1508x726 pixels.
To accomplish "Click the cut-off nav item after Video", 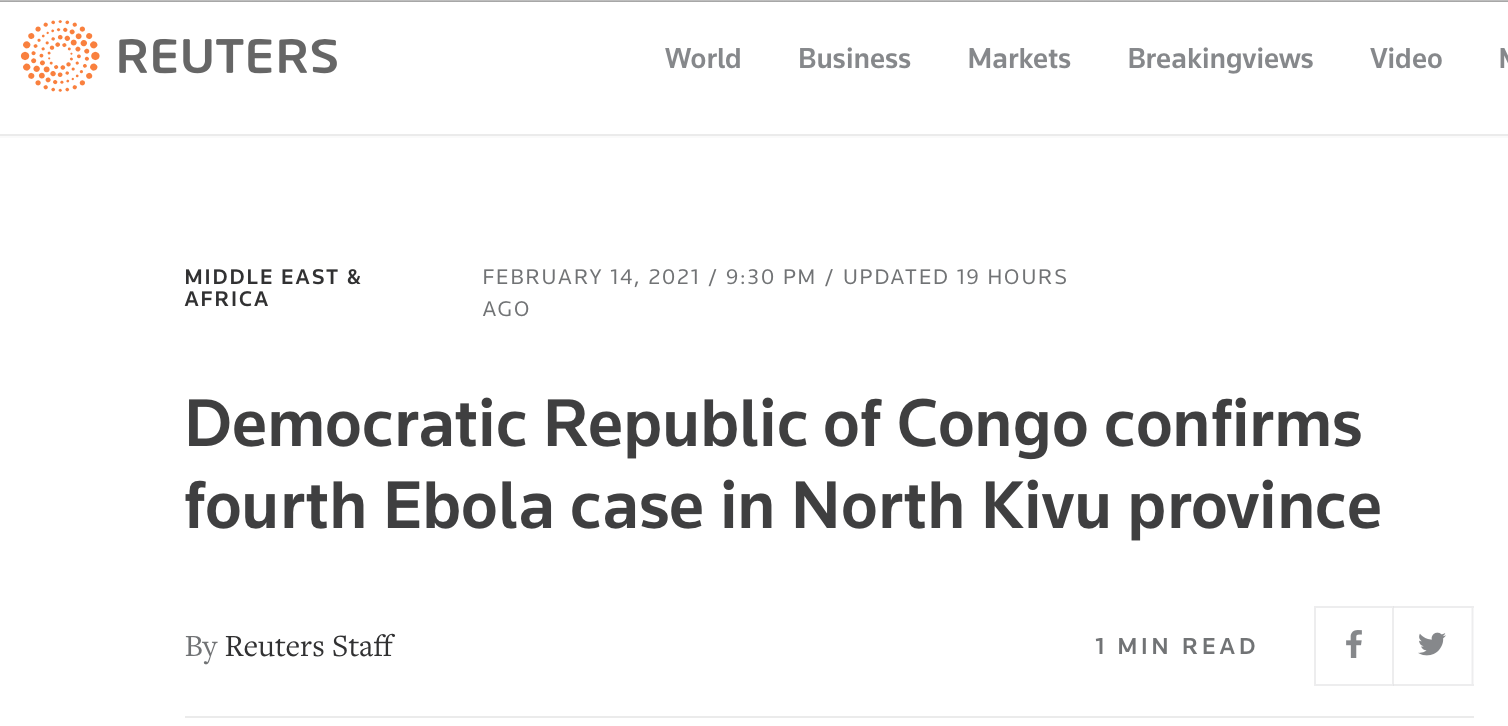I will tap(1502, 59).
